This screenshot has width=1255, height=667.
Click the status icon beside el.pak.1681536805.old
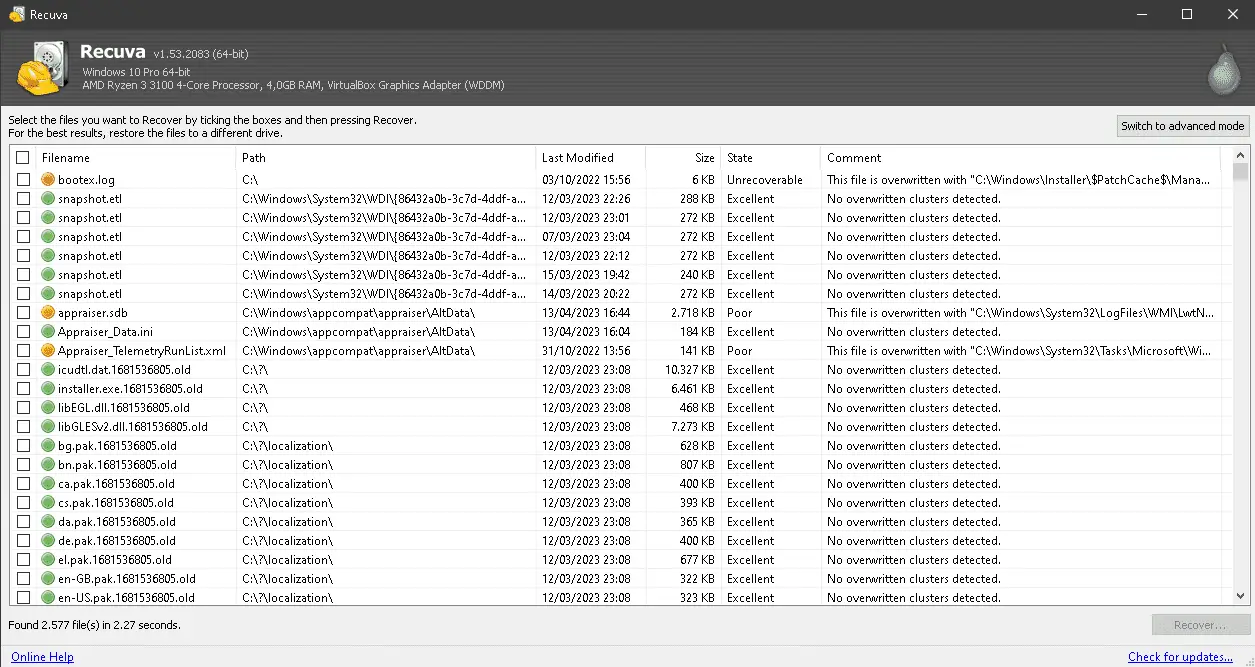pyautogui.click(x=48, y=560)
